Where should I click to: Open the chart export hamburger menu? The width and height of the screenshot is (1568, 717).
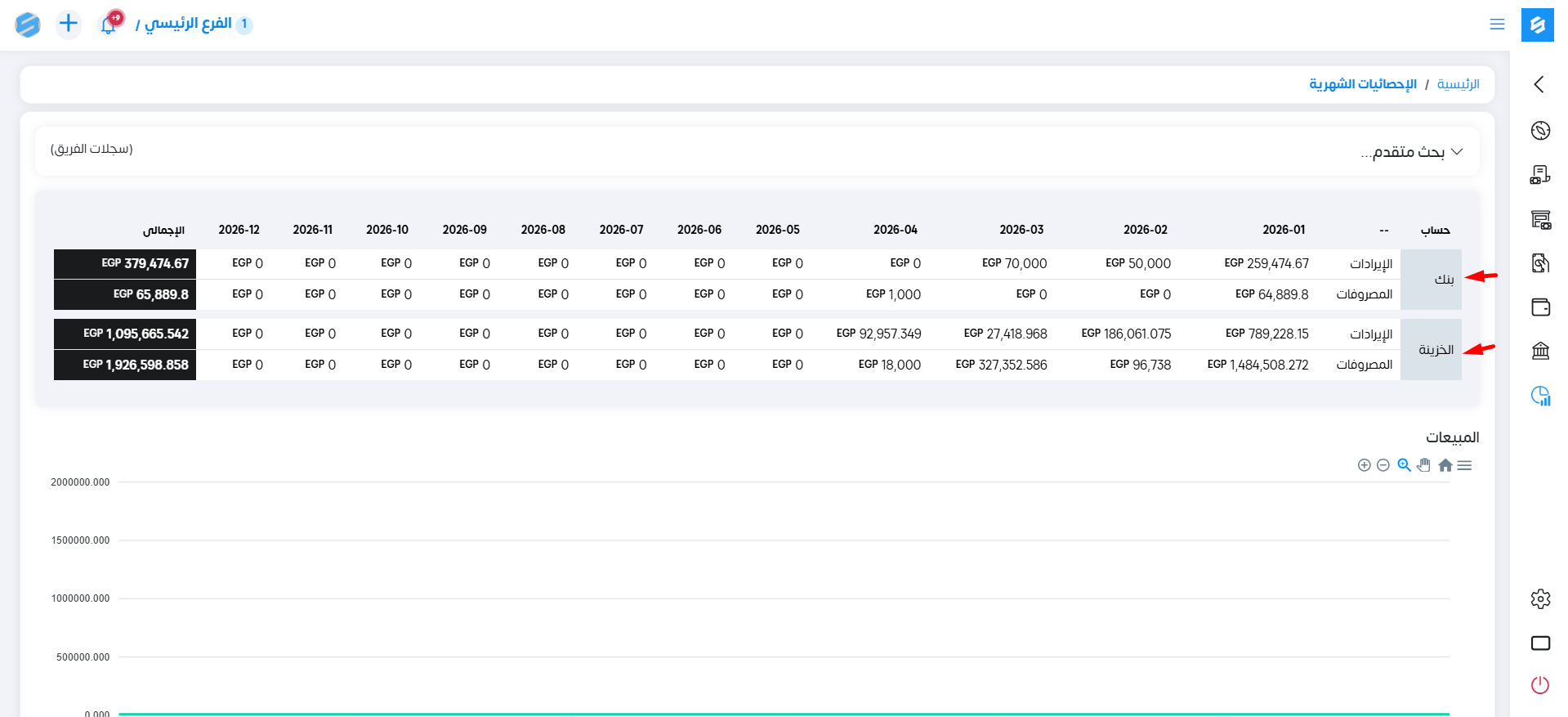[x=1464, y=465]
